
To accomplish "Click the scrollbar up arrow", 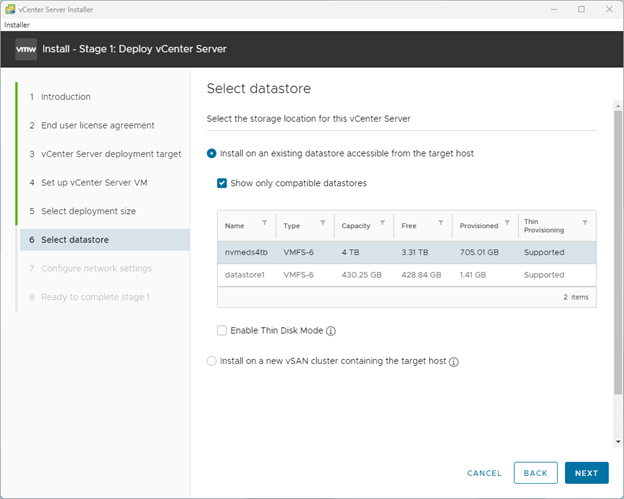I will pyautogui.click(x=618, y=106).
